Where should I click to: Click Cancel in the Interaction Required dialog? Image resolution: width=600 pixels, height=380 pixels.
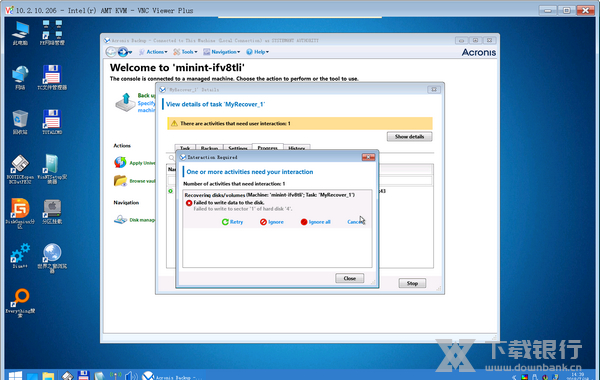[x=355, y=222]
